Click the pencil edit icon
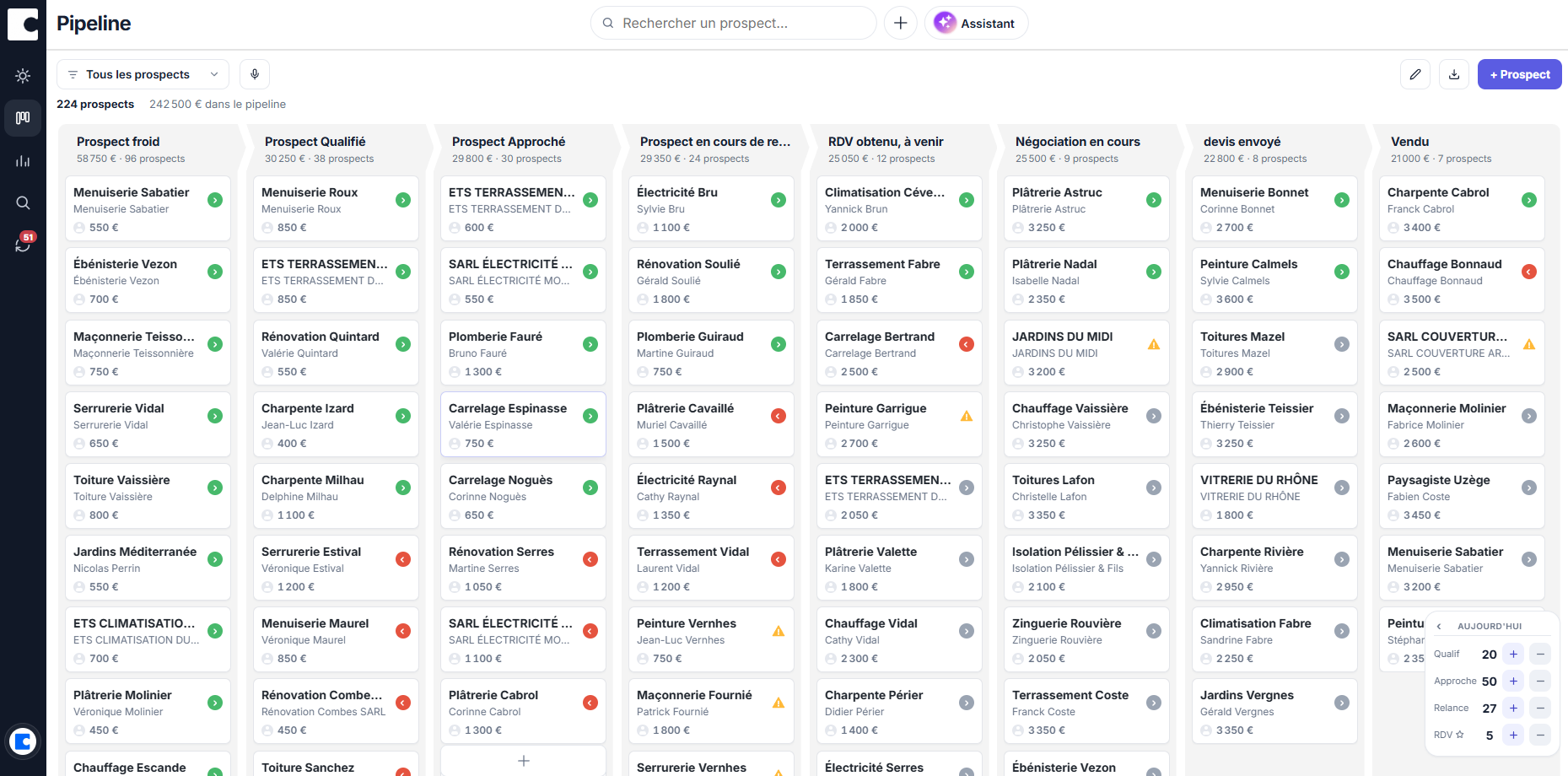The width and height of the screenshot is (1568, 776). [1415, 74]
